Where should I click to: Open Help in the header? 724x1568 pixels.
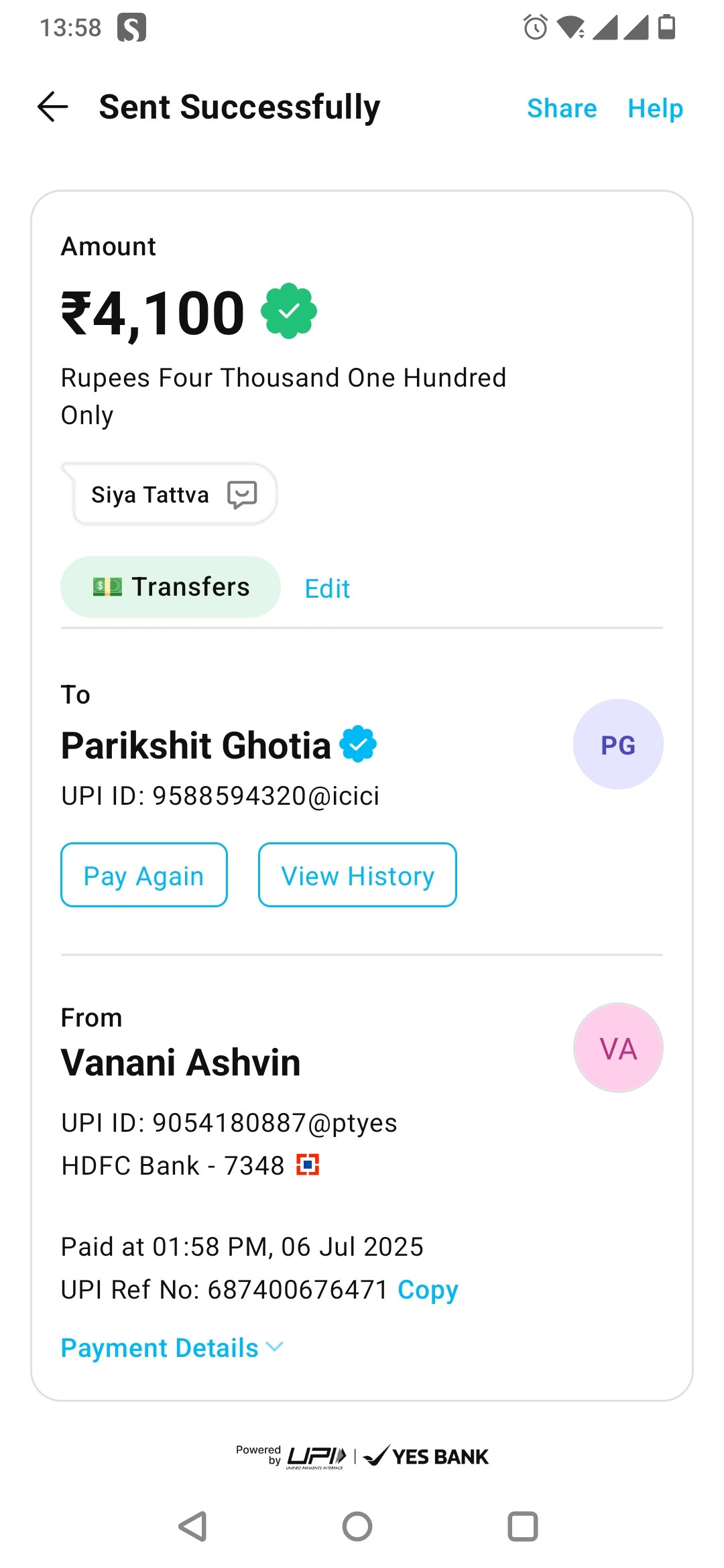(x=655, y=109)
